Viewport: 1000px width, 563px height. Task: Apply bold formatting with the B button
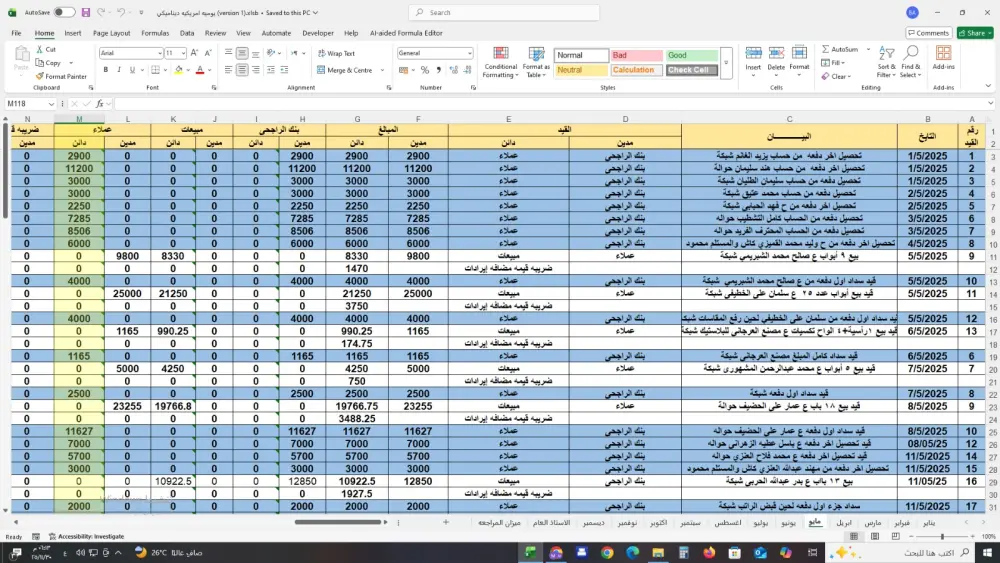[x=106, y=69]
